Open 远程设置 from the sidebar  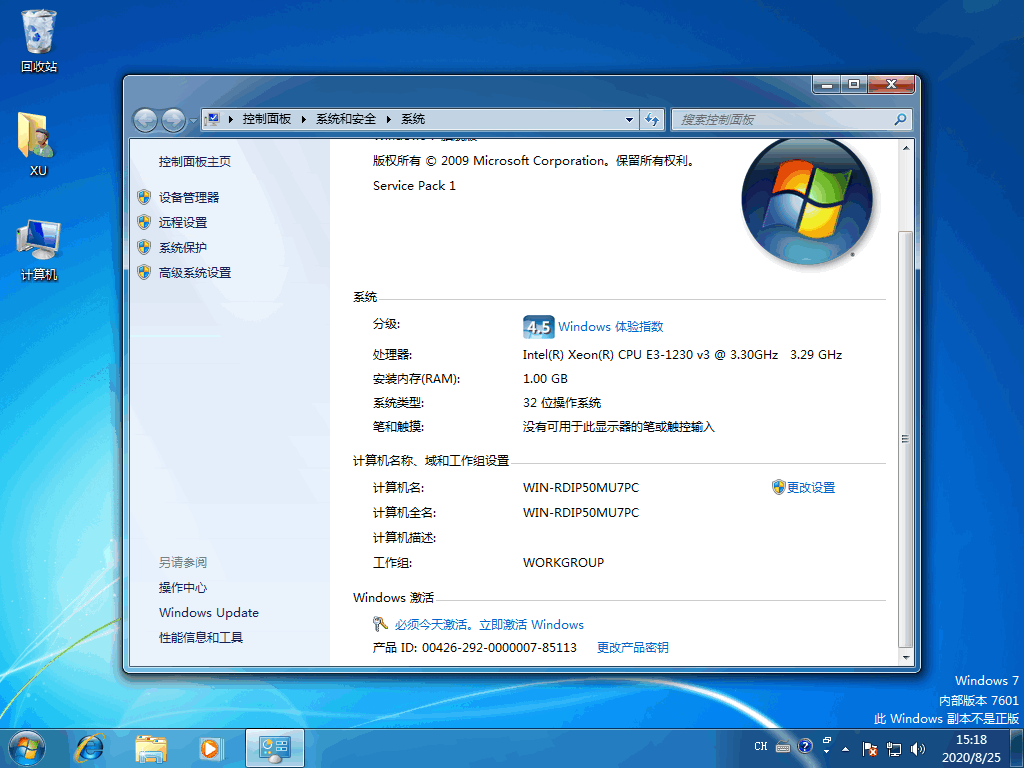click(183, 222)
